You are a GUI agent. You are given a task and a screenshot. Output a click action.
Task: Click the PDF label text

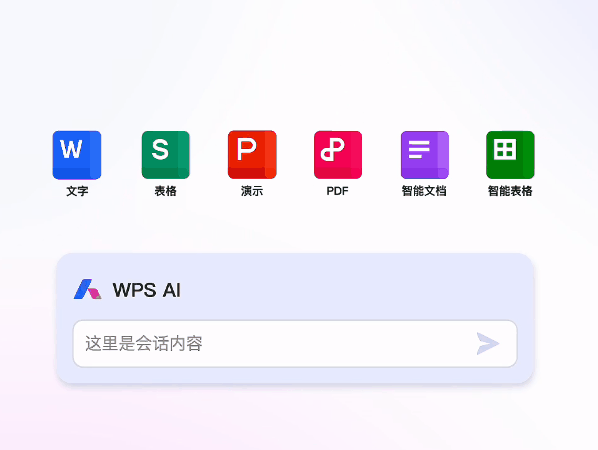tap(338, 191)
